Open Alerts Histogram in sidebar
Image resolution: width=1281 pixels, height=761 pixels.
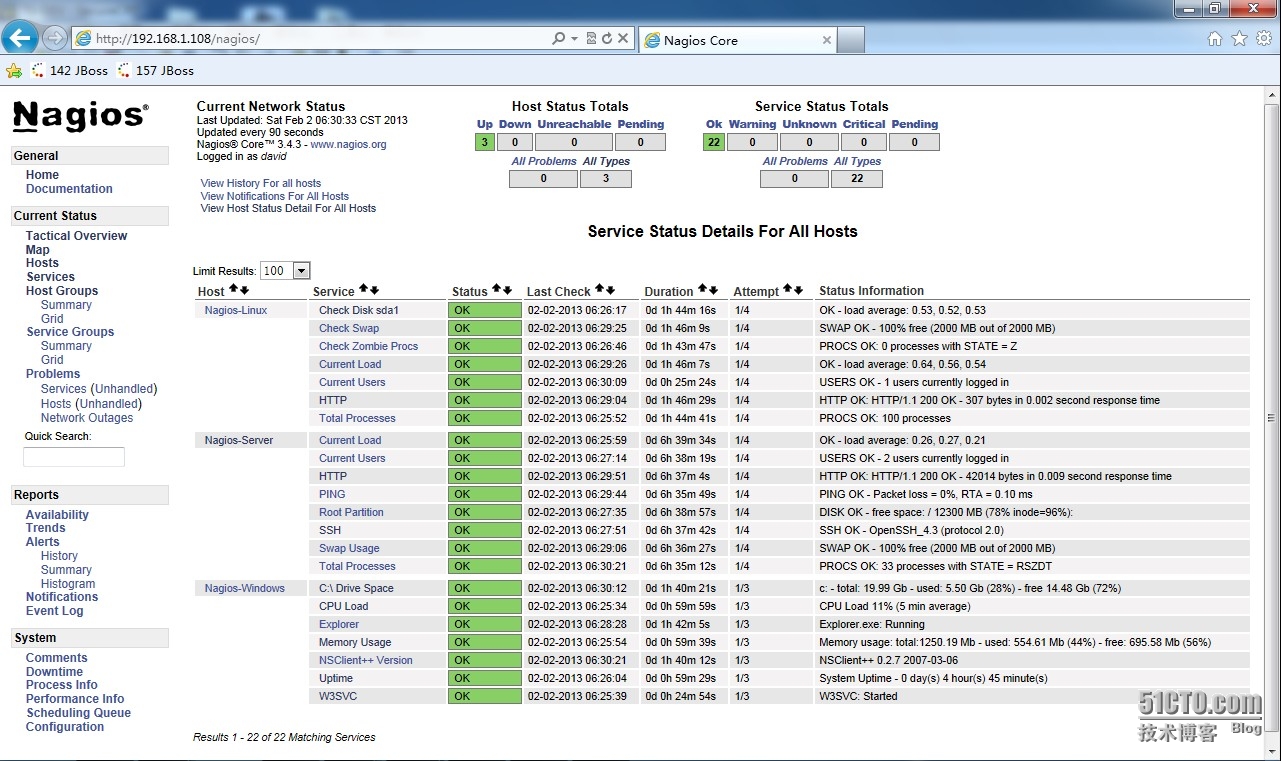[68, 584]
